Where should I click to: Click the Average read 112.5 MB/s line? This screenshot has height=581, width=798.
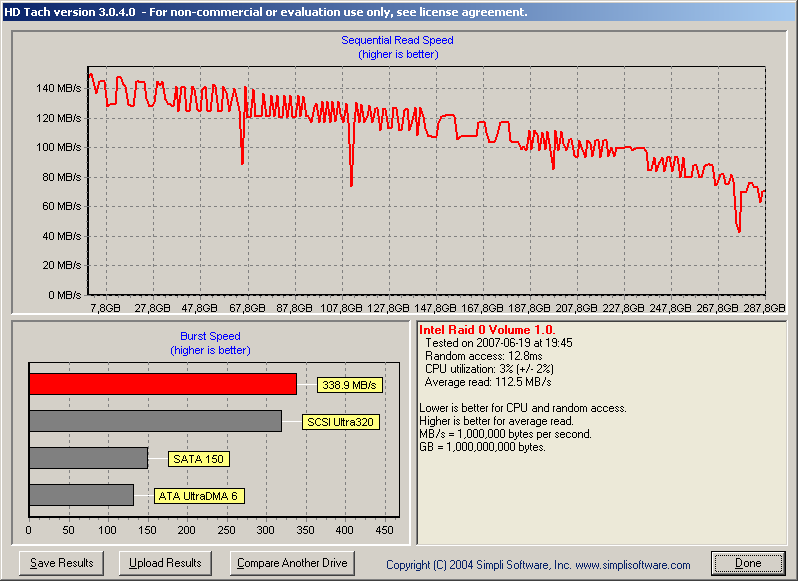tap(488, 382)
